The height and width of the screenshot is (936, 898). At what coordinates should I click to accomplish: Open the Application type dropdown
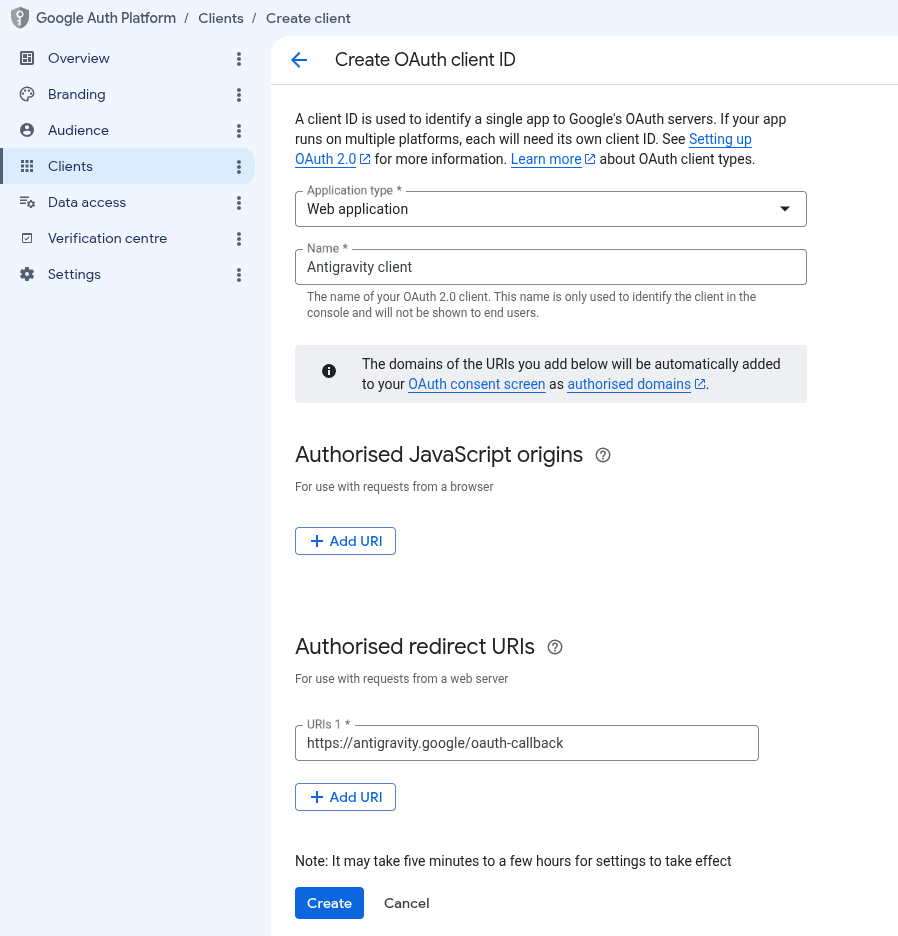click(x=551, y=209)
